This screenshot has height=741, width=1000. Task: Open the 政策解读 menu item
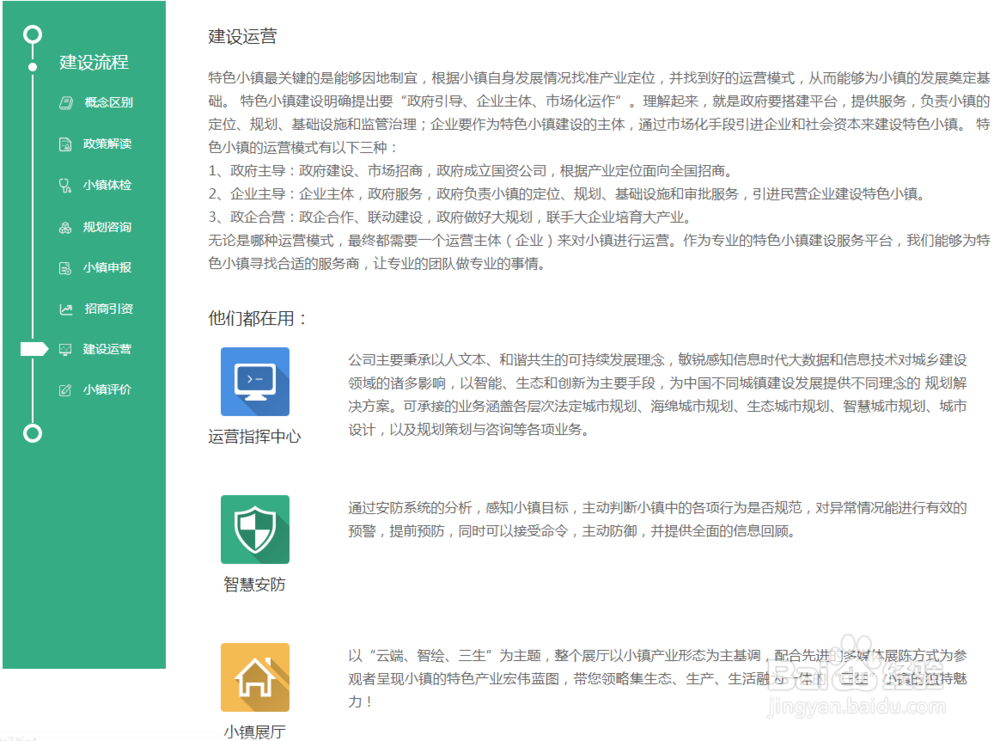click(x=107, y=144)
